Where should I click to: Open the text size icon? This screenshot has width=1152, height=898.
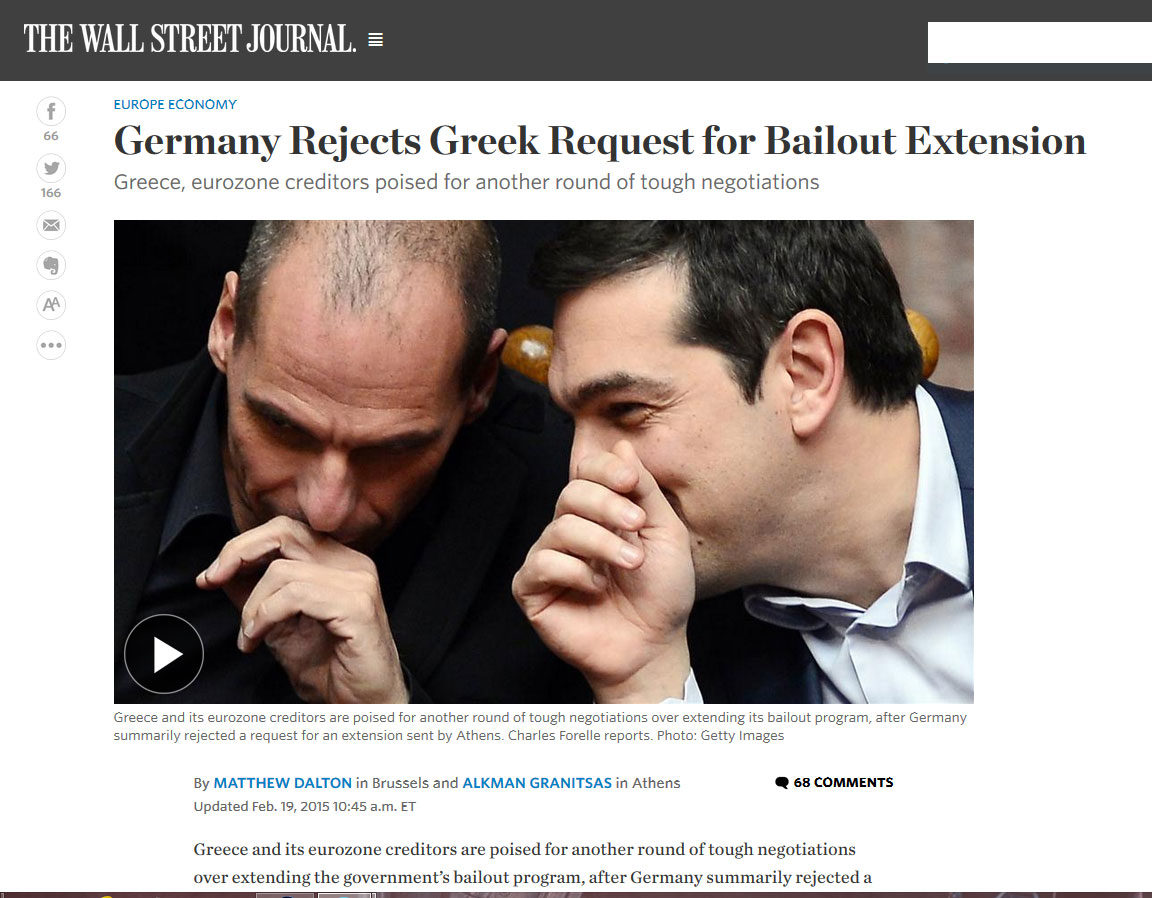(x=51, y=304)
